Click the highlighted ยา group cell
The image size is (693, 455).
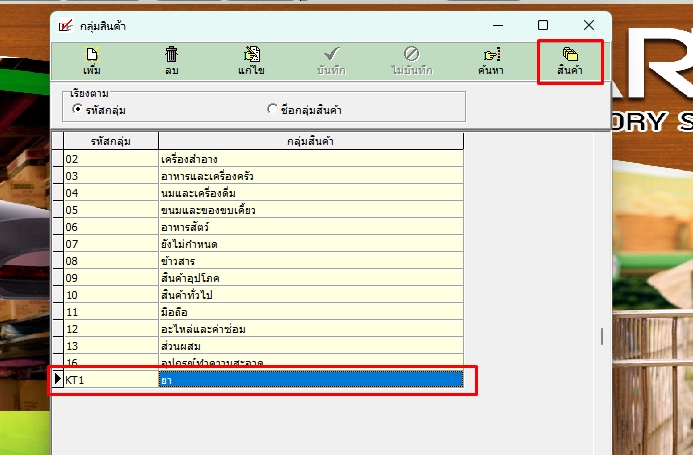pyautogui.click(x=311, y=379)
